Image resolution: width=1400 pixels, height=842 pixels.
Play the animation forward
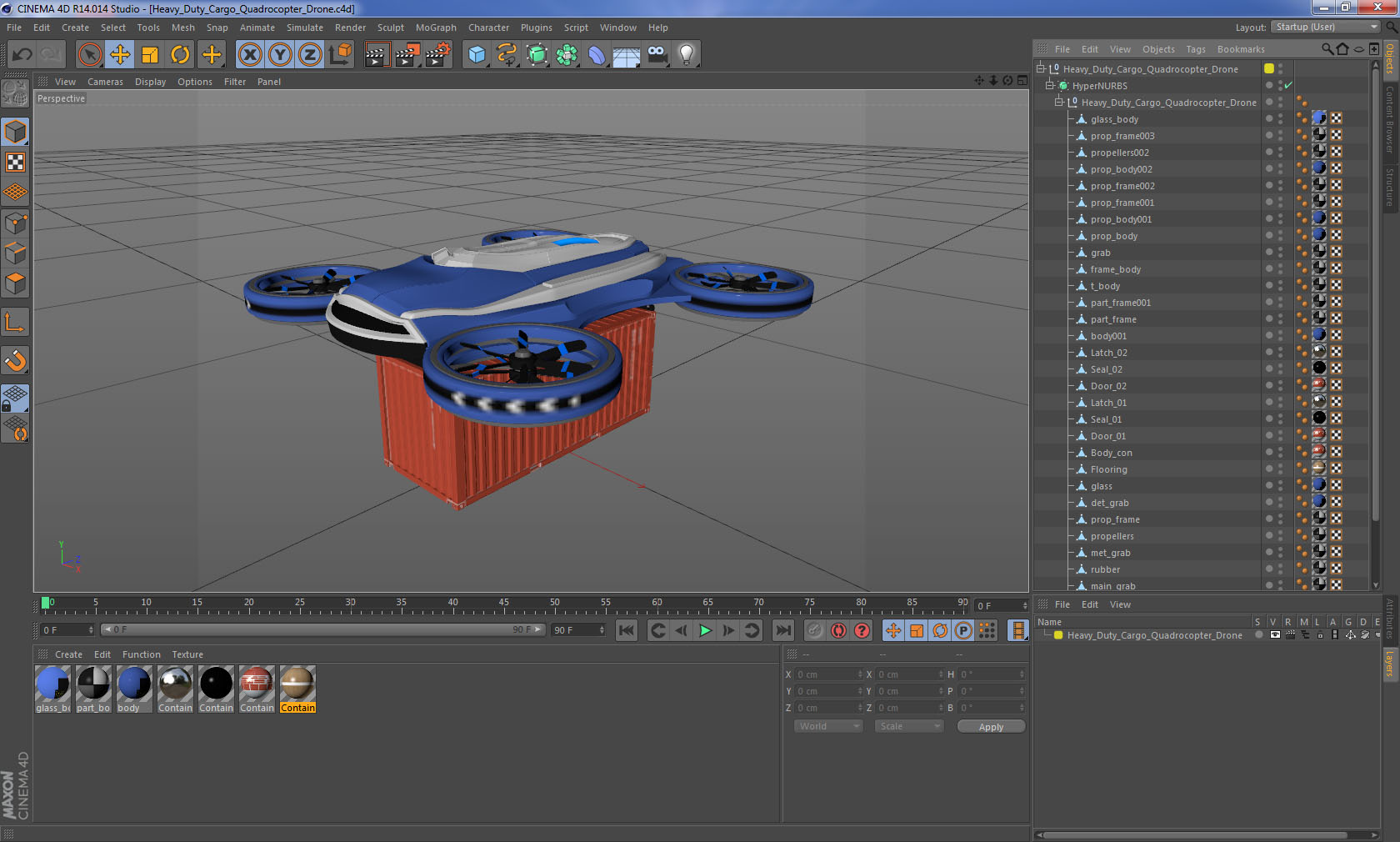click(x=705, y=630)
